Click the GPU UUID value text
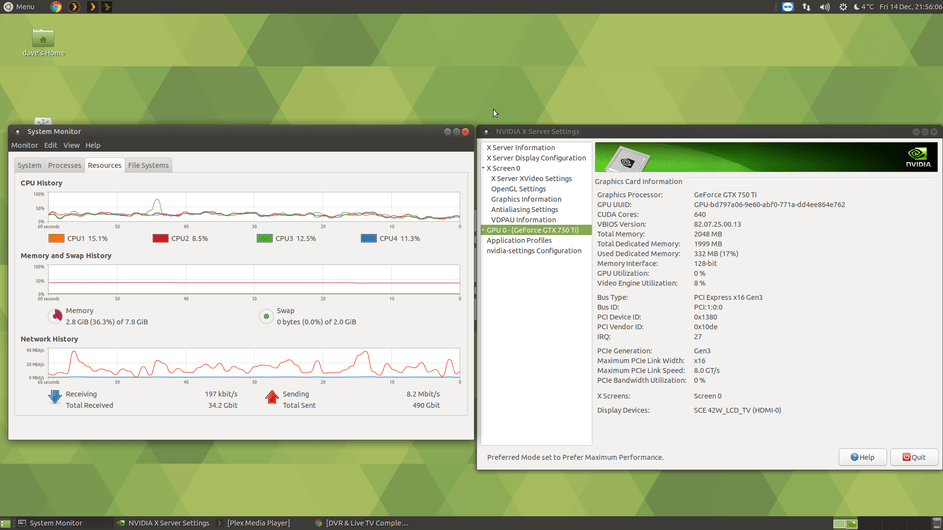Image resolution: width=943 pixels, height=530 pixels. tap(769, 205)
